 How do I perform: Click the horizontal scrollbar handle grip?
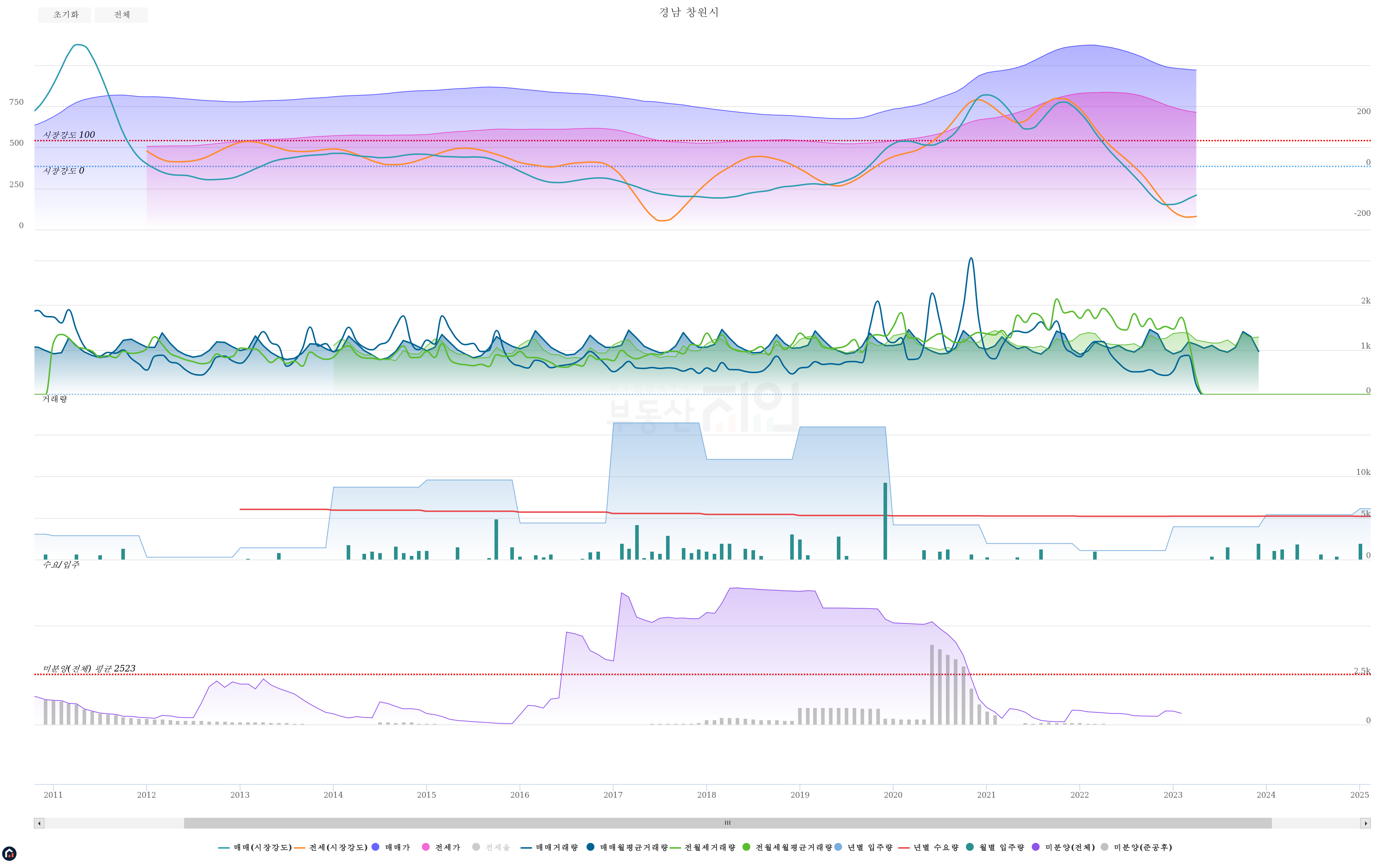[x=727, y=824]
